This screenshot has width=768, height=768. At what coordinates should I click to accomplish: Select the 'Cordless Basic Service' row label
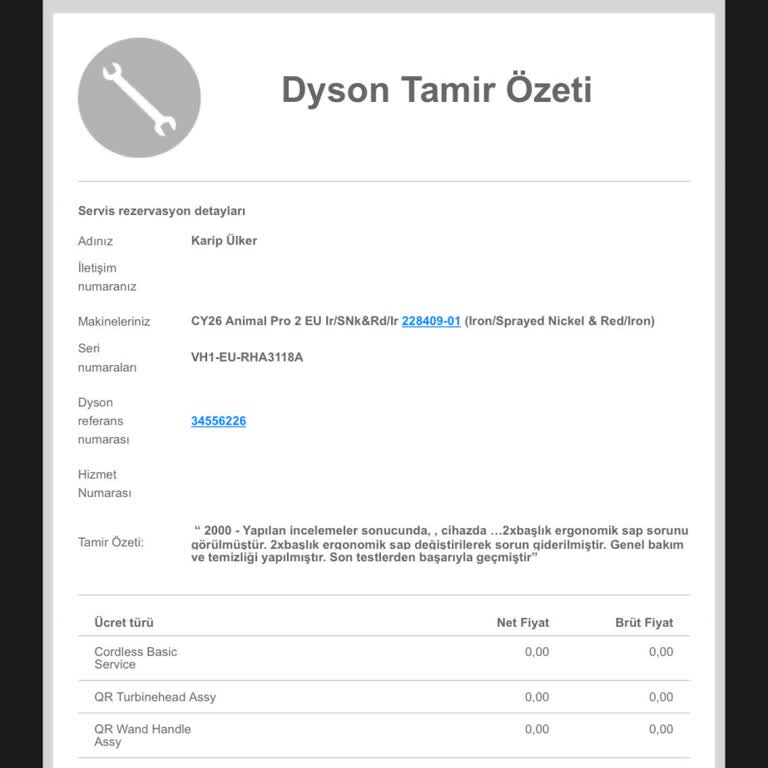[136, 658]
